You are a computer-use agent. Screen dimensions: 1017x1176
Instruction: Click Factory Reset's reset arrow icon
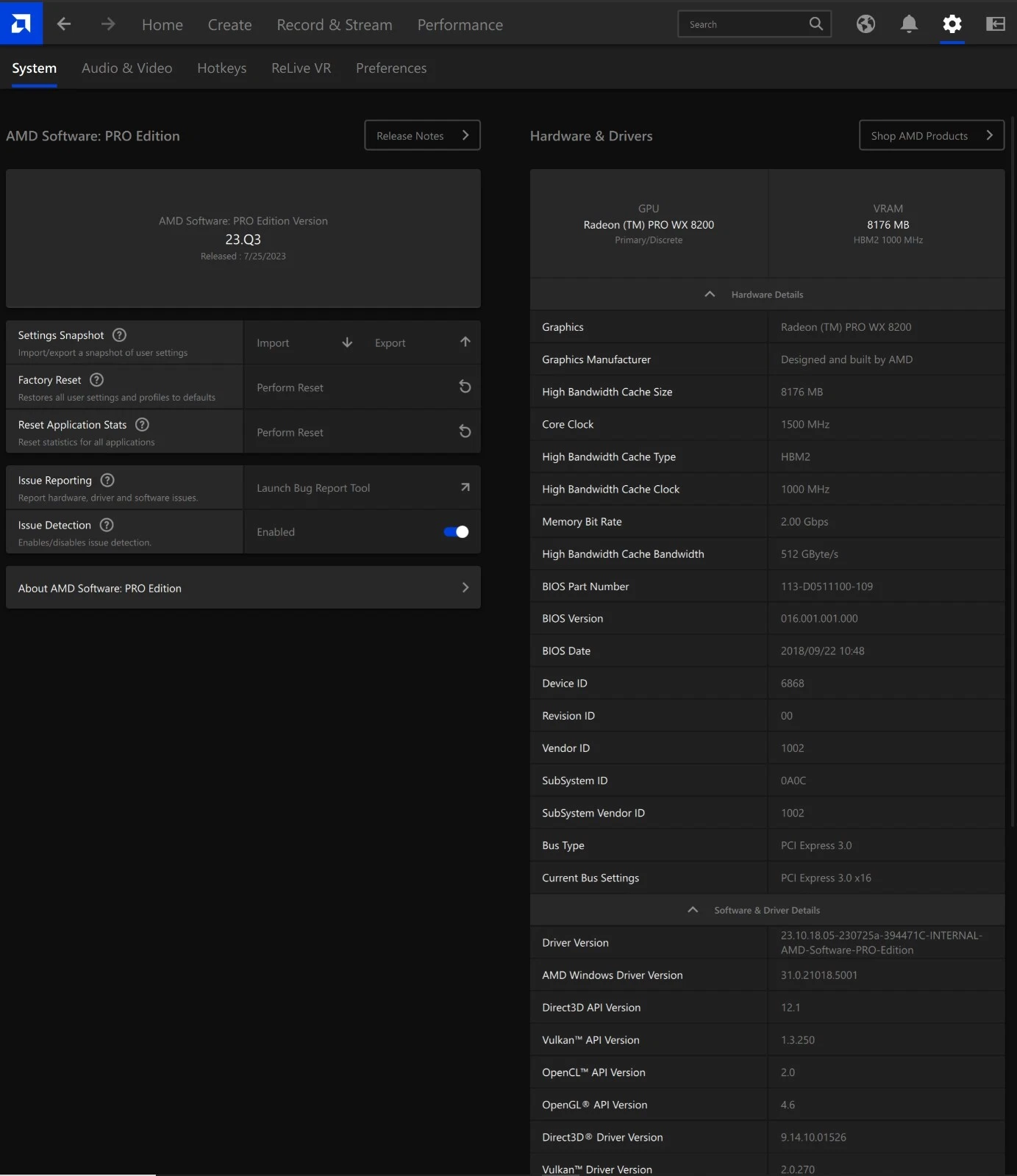465,387
